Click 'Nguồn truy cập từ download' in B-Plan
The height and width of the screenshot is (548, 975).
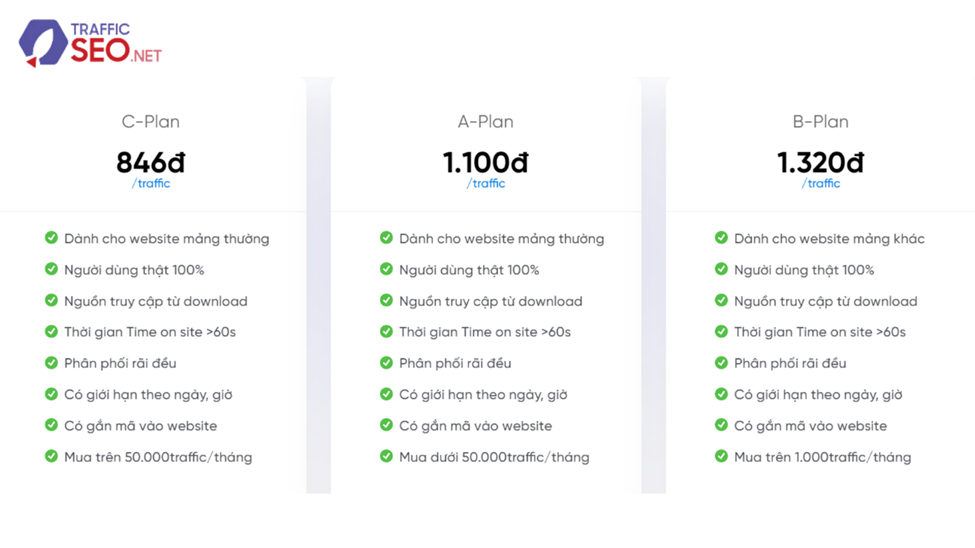pos(826,301)
